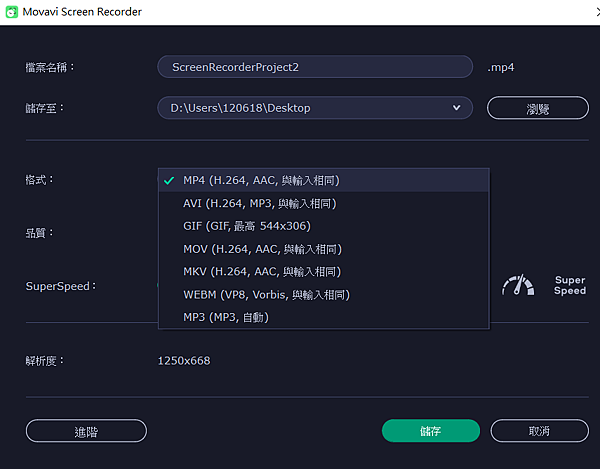
Task: Select WEBM (VP8, Vorbis) format
Action: pyautogui.click(x=324, y=295)
